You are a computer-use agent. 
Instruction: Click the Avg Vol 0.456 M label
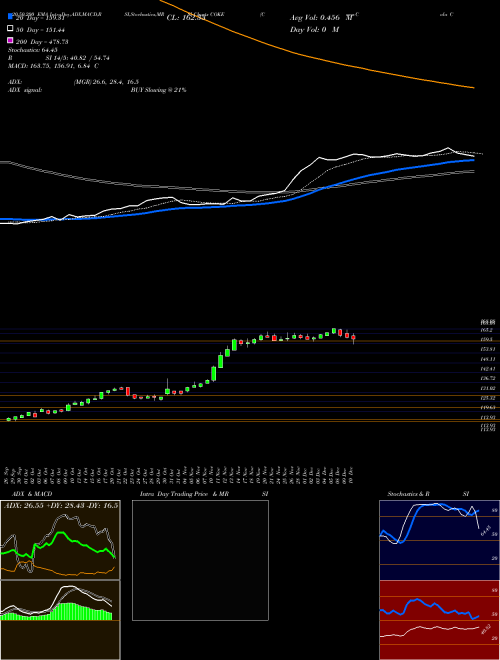pyautogui.click(x=321, y=18)
